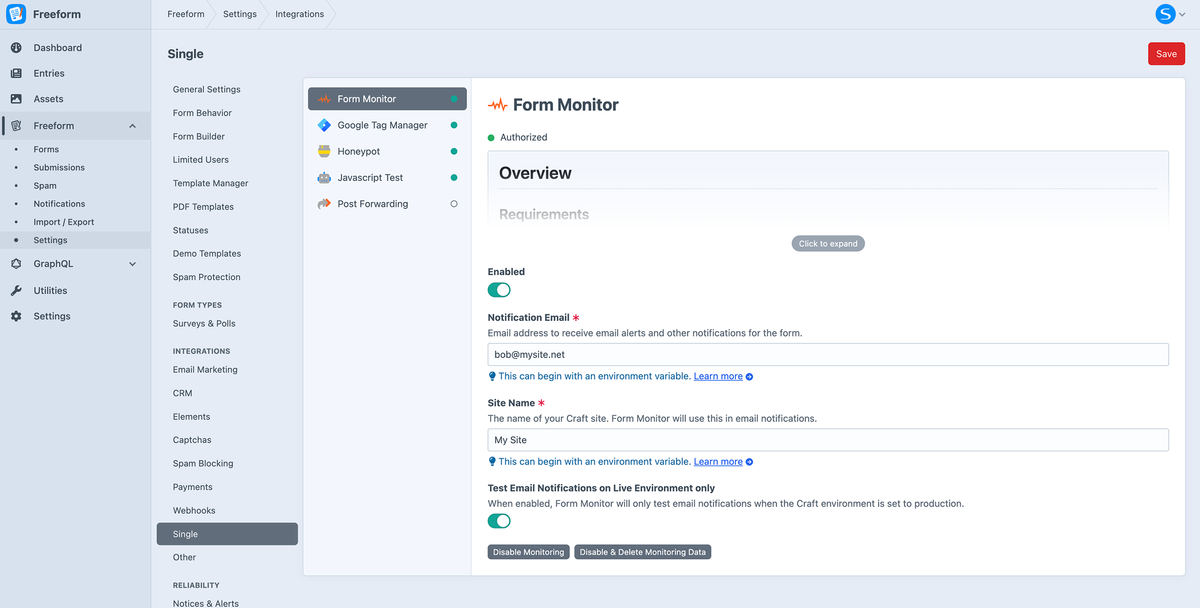The image size is (1200, 608).
Task: Click Disable Monitoring button
Action: (529, 552)
